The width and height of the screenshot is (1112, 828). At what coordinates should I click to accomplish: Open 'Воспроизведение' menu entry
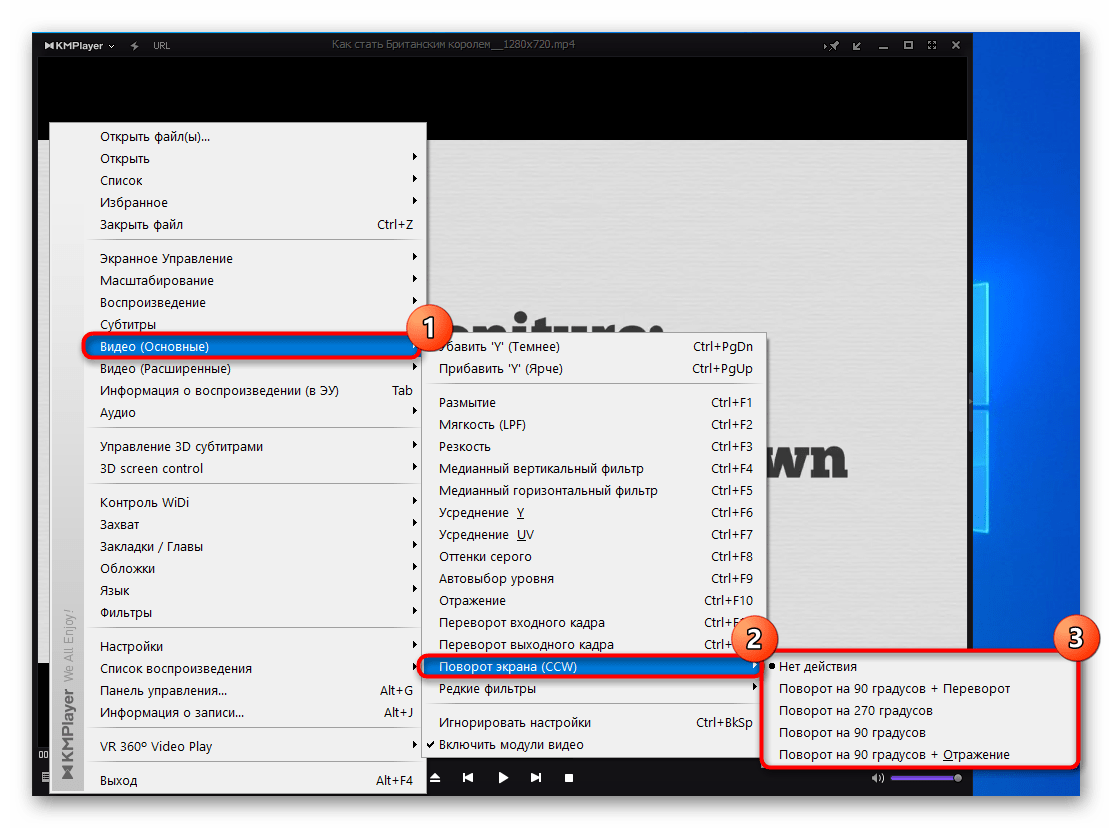coord(253,302)
